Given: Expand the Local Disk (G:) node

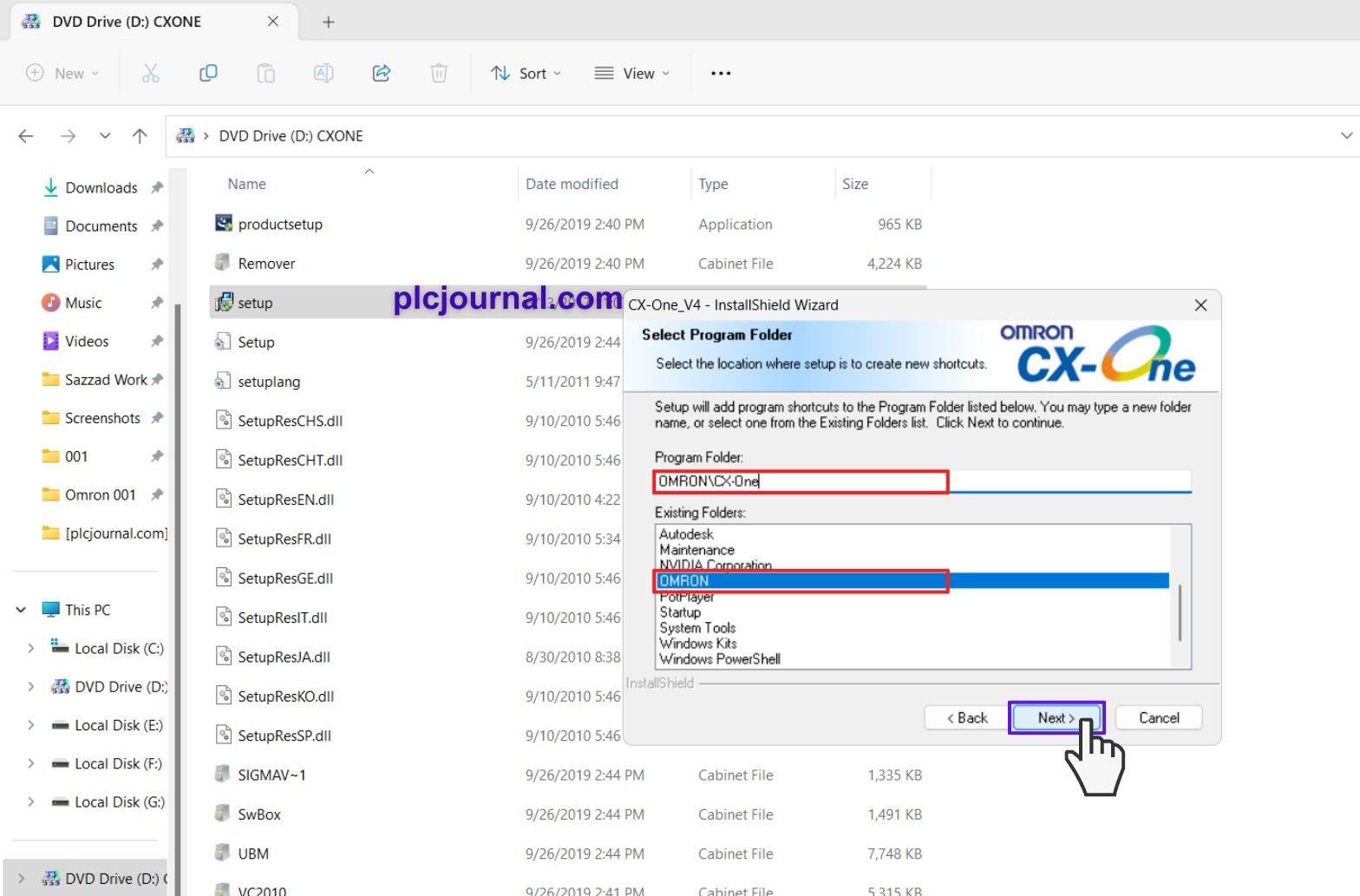Looking at the screenshot, I should coord(31,802).
